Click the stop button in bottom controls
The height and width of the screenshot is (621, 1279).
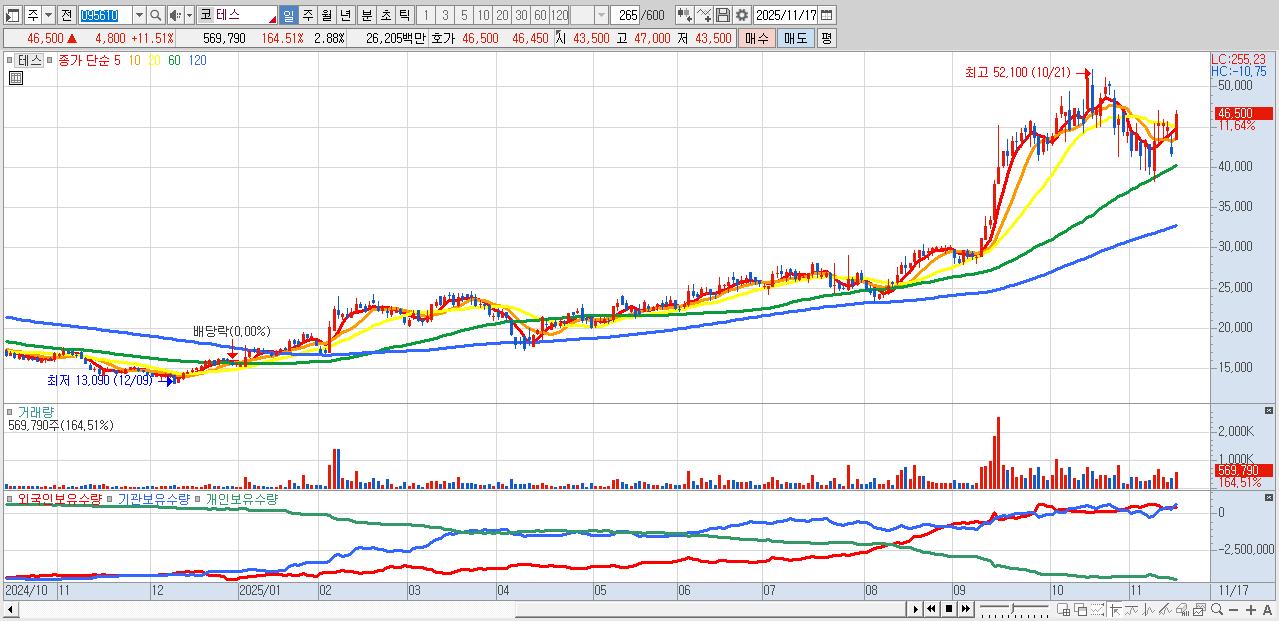coord(949,609)
